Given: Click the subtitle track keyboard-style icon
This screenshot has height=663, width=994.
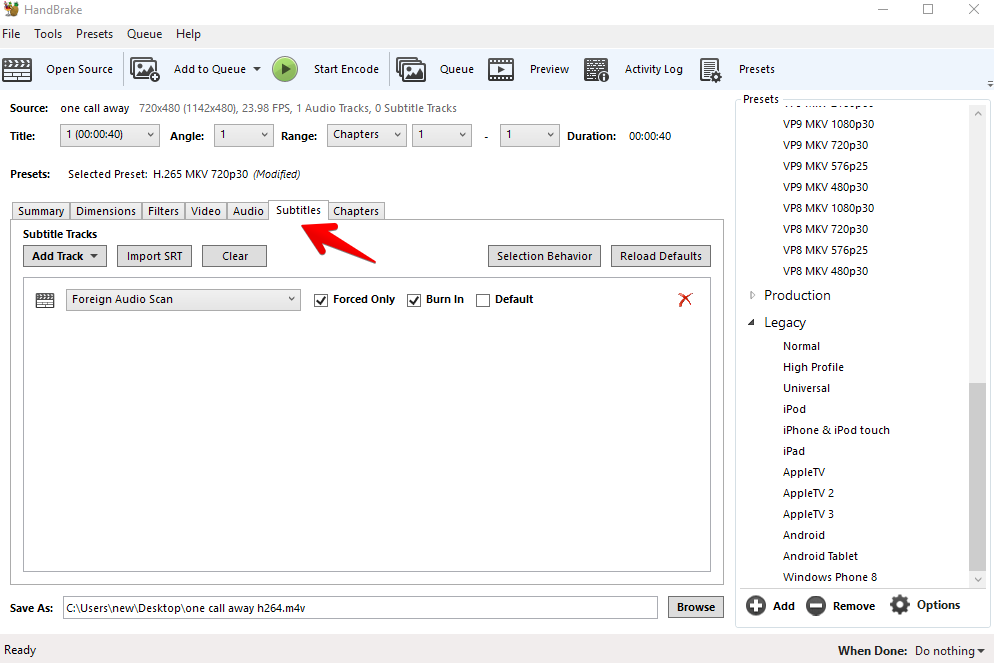Looking at the screenshot, I should point(45,300).
